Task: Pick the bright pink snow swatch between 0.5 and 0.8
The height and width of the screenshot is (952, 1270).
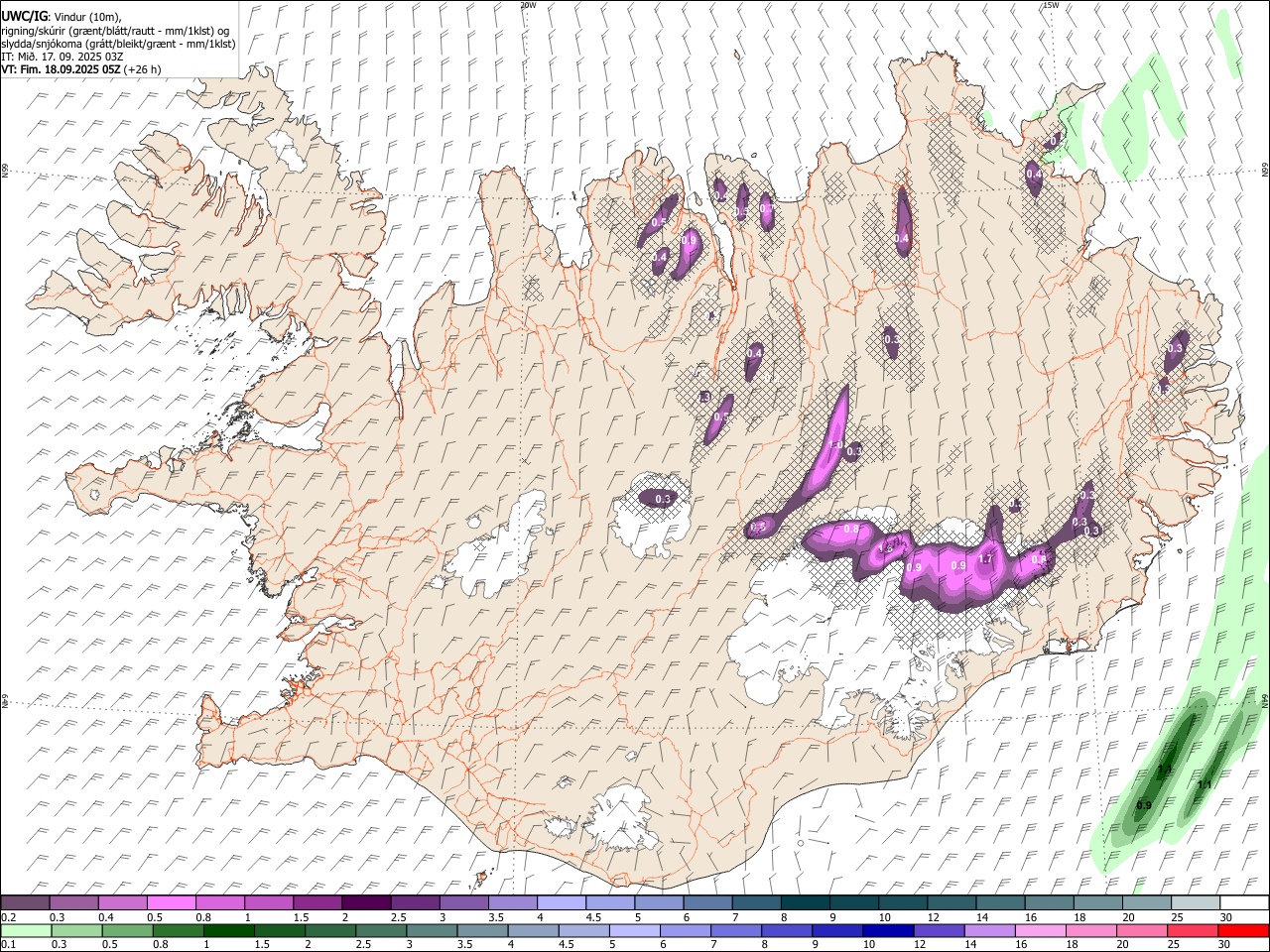Action: click(171, 902)
